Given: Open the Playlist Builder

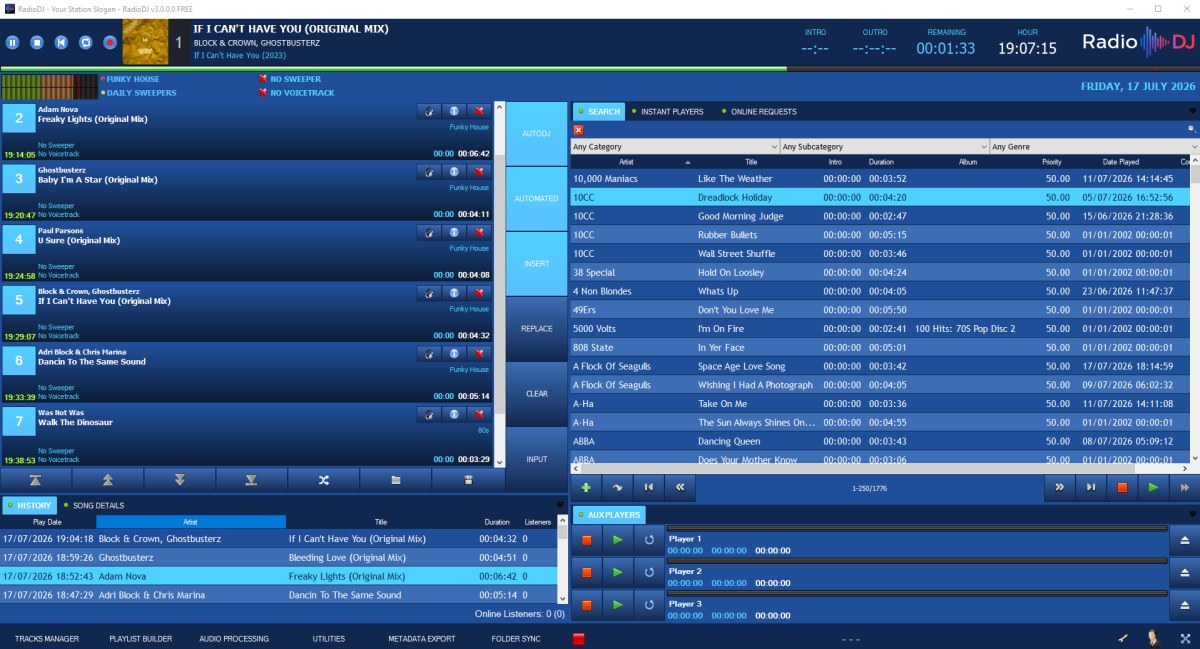Looking at the screenshot, I should click(141, 638).
